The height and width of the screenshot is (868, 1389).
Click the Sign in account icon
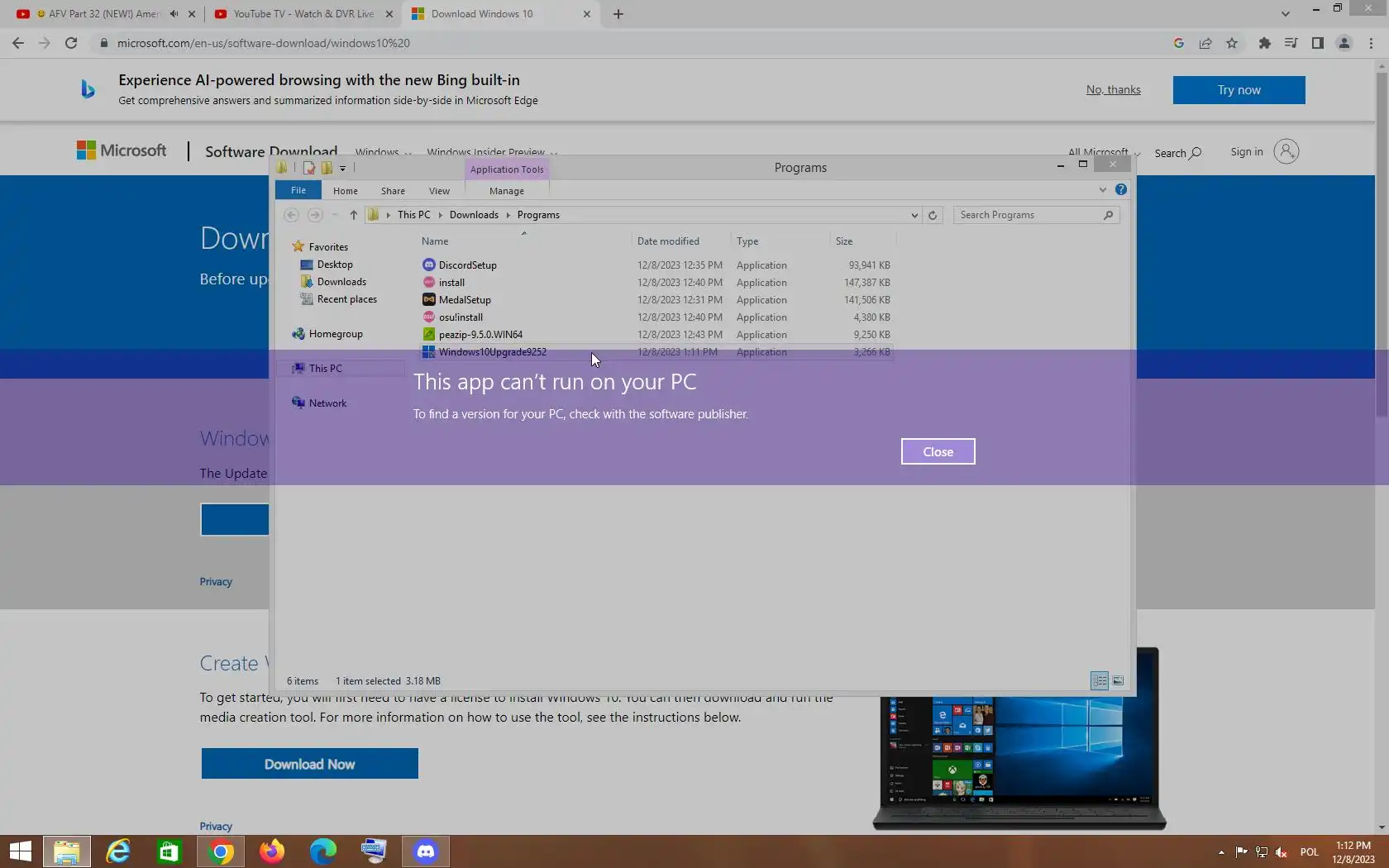1286,151
